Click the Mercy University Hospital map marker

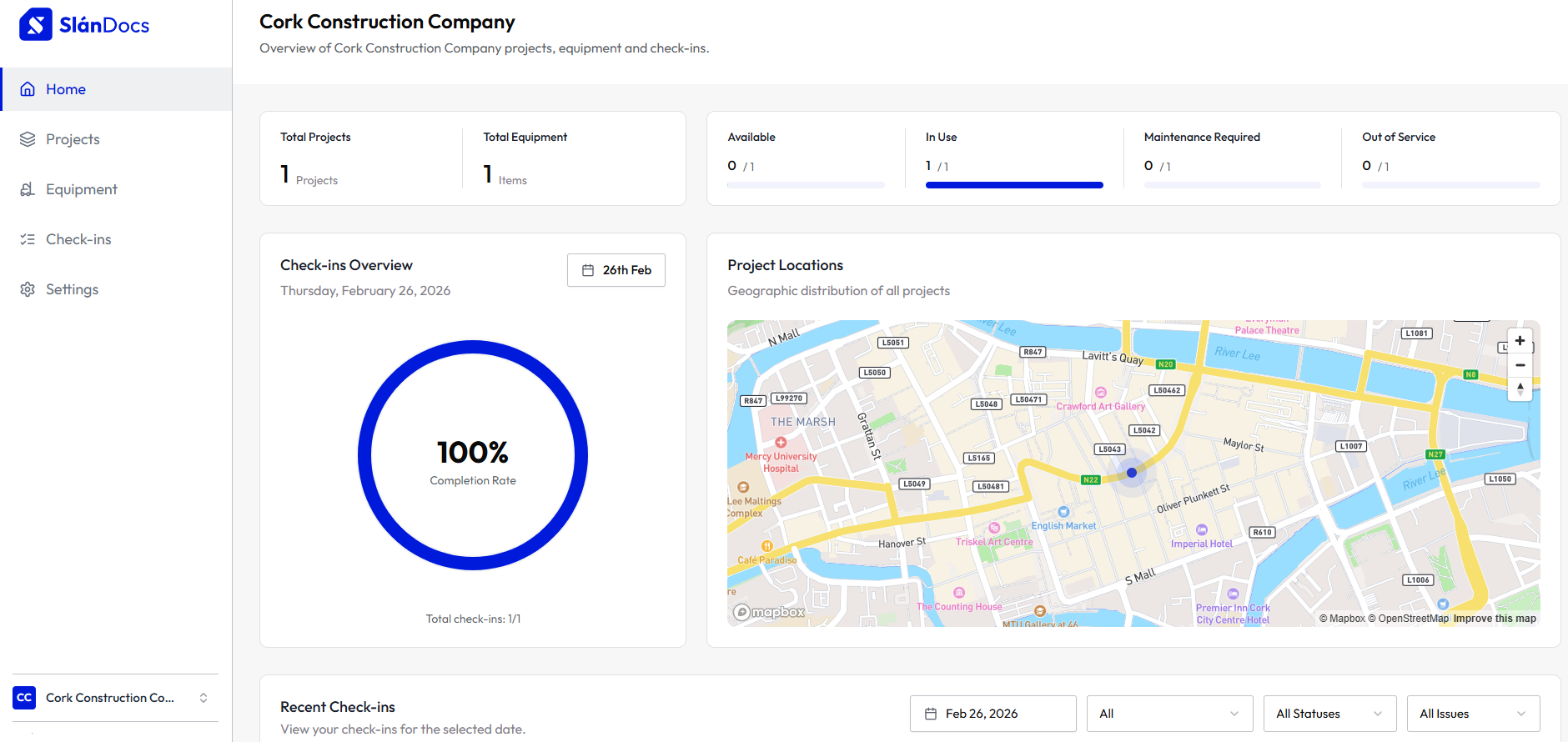point(781,443)
